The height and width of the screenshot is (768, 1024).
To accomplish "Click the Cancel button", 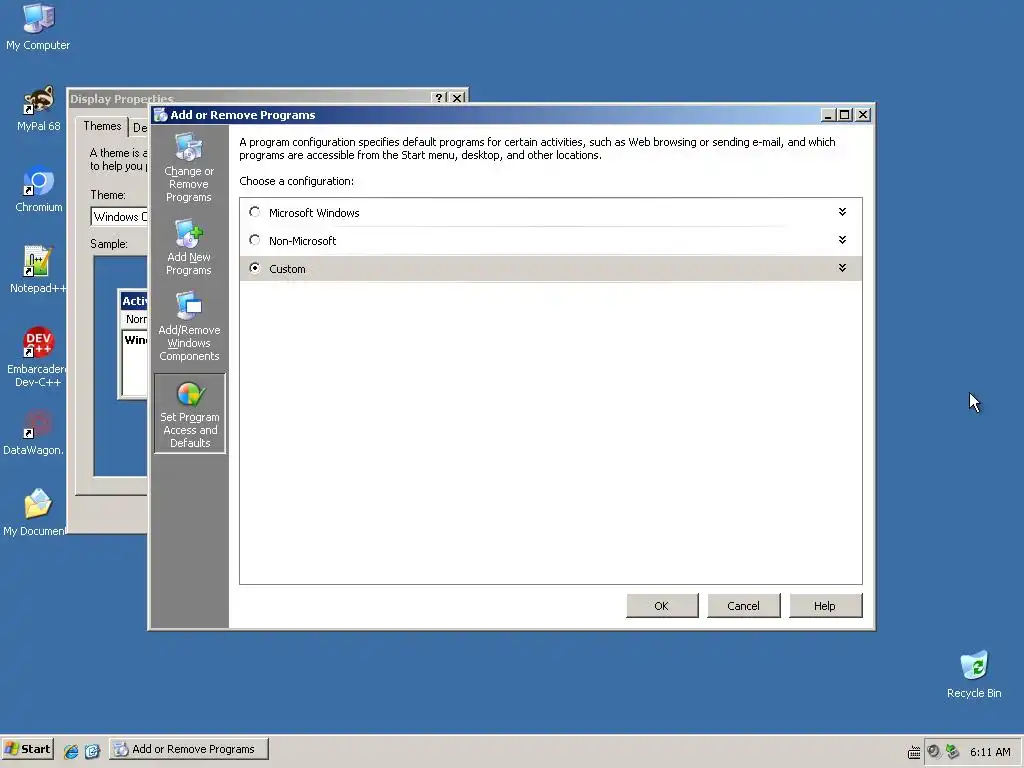I will (743, 605).
